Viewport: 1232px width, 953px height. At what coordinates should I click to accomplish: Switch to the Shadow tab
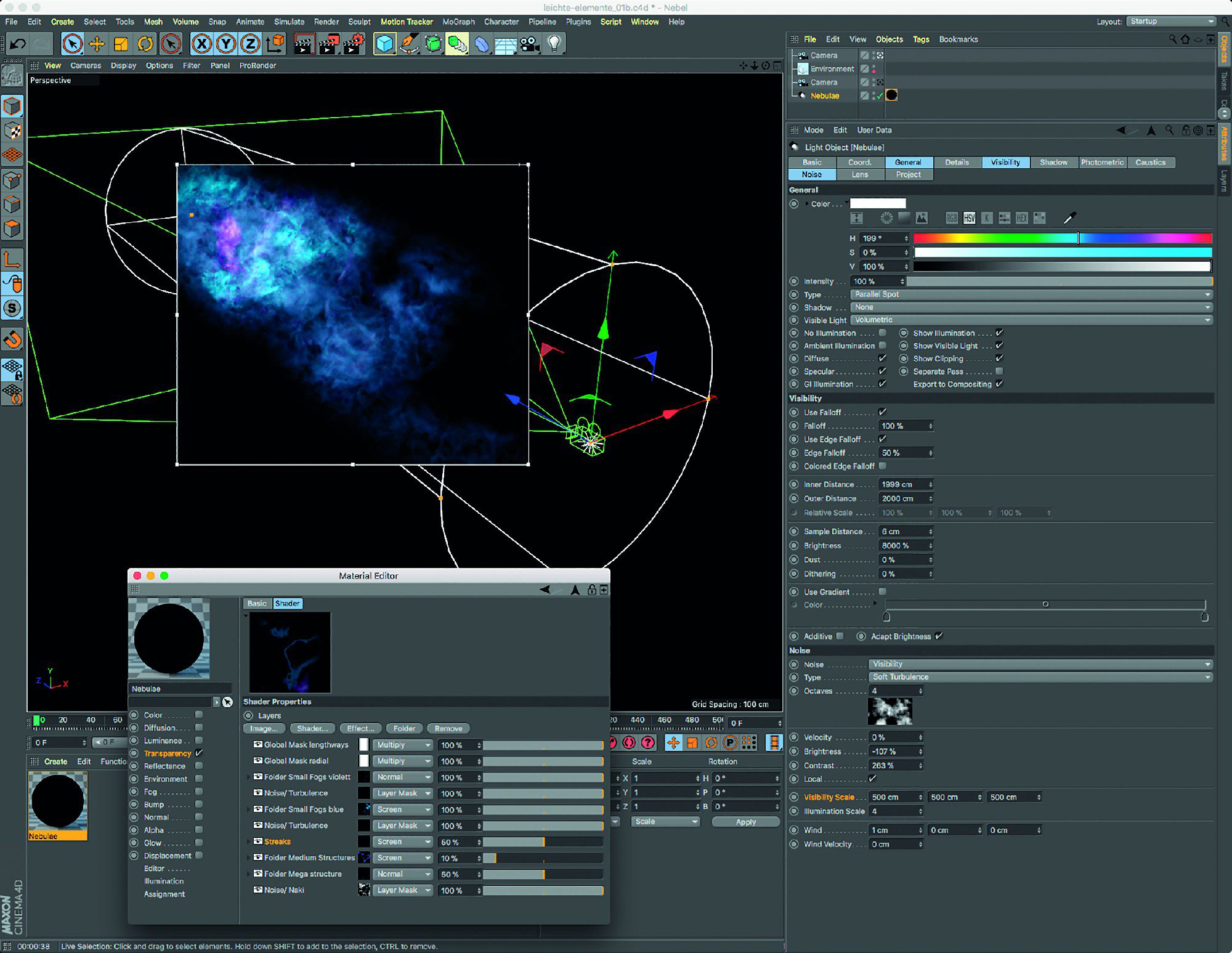pos(1053,162)
